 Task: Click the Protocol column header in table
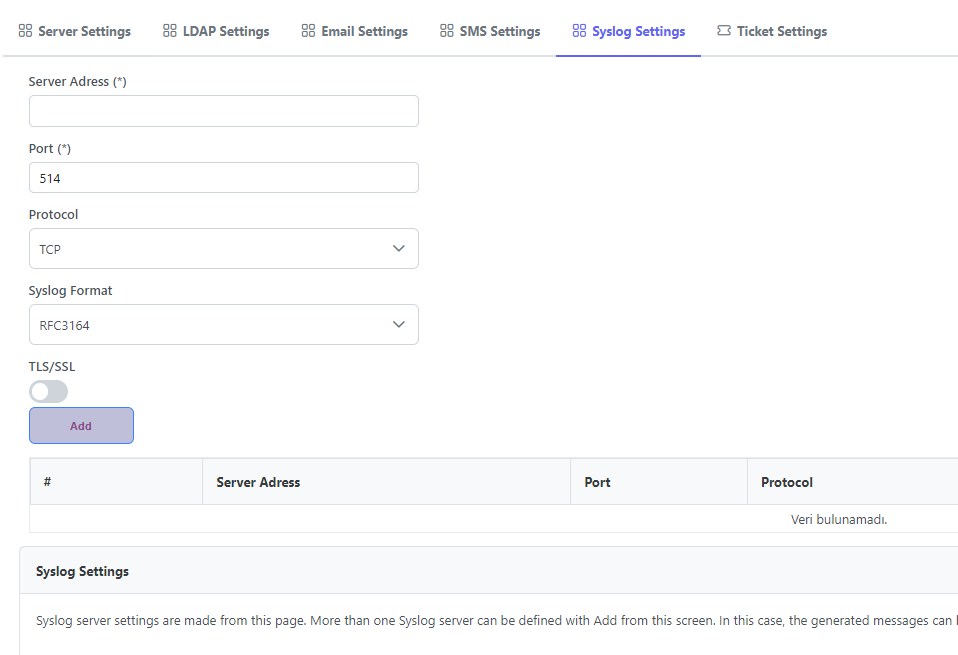787,482
